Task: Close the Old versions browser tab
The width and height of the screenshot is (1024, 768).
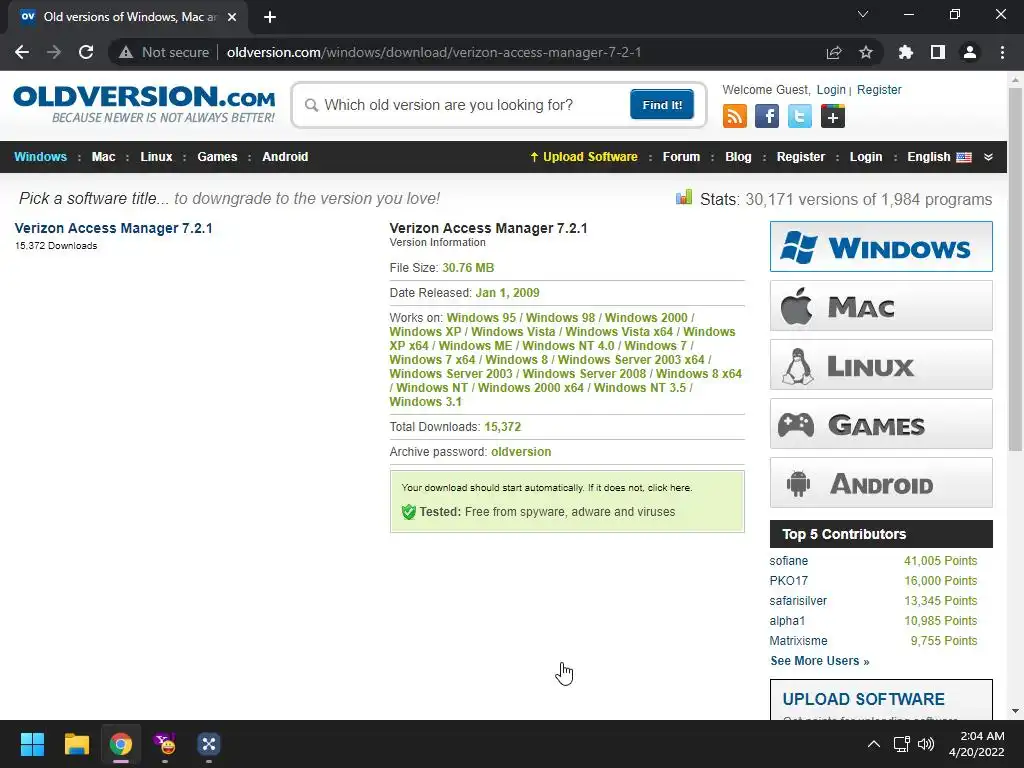Action: click(x=232, y=17)
